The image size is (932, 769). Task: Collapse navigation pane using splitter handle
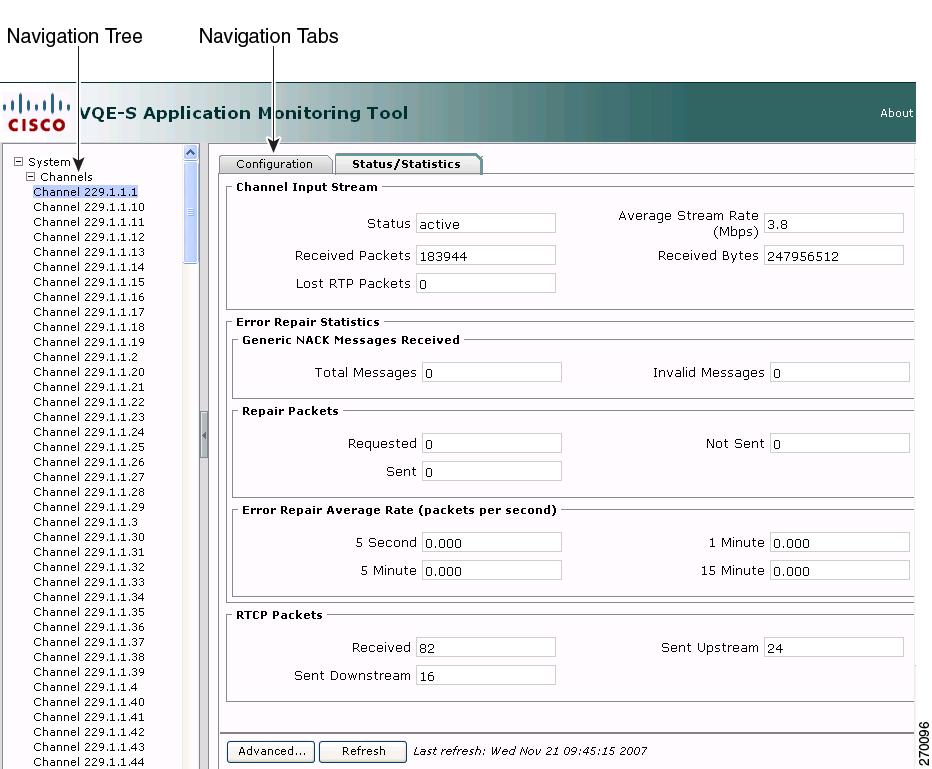[x=204, y=435]
